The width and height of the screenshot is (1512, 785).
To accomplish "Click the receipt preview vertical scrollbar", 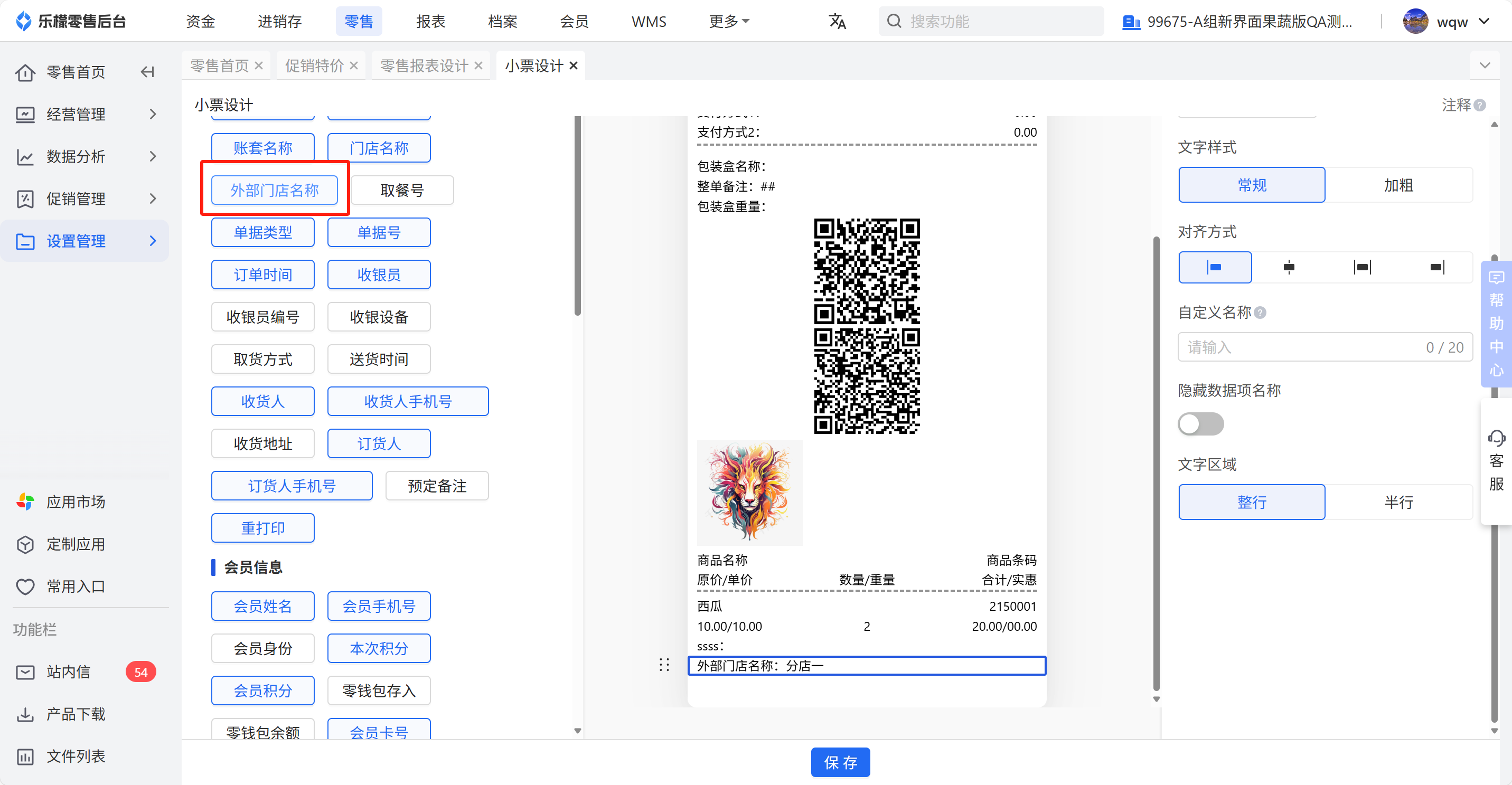I will 1156,464.
